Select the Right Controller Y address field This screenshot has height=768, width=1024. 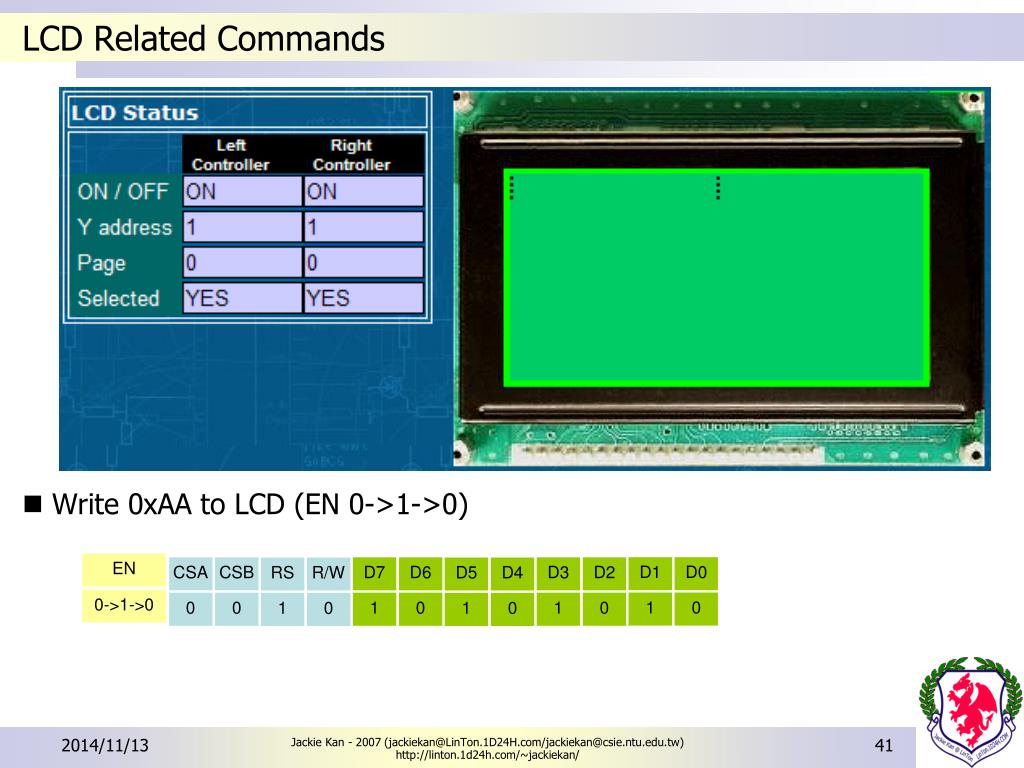pos(364,227)
